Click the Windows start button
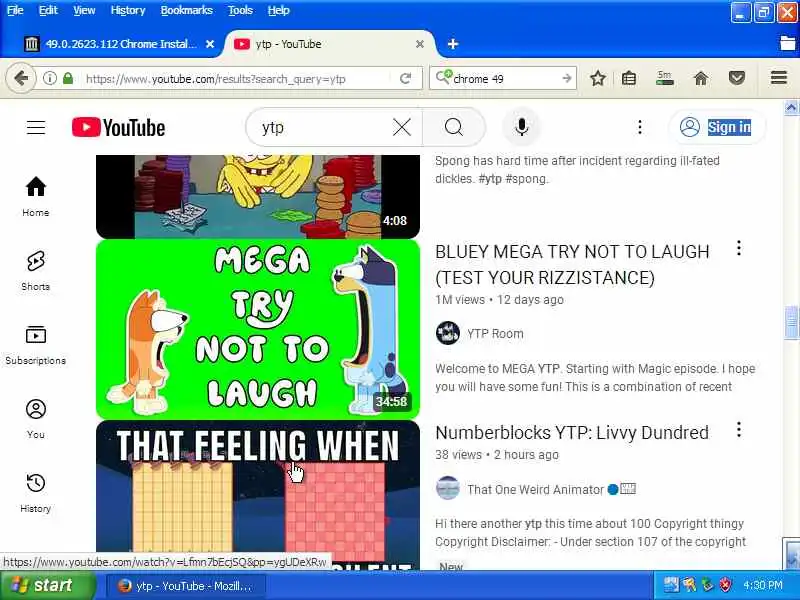 coord(47,585)
